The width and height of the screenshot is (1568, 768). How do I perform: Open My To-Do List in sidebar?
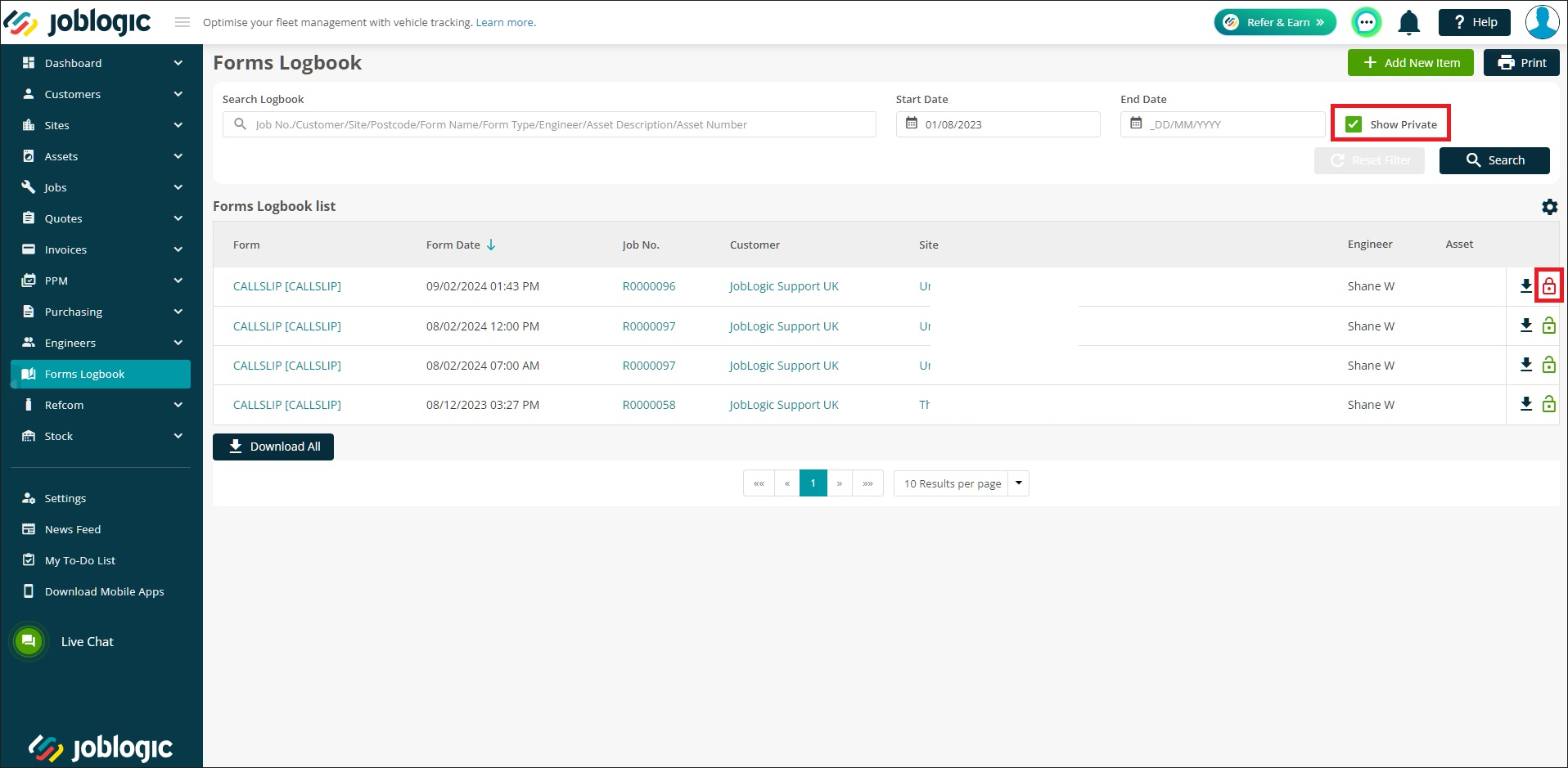pyautogui.click(x=79, y=560)
